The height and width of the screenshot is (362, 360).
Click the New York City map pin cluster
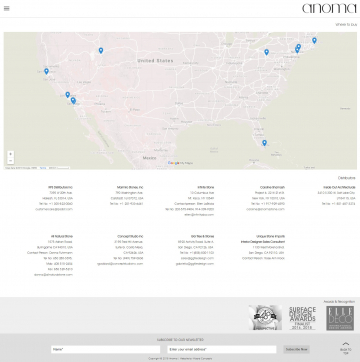(x=298, y=49)
